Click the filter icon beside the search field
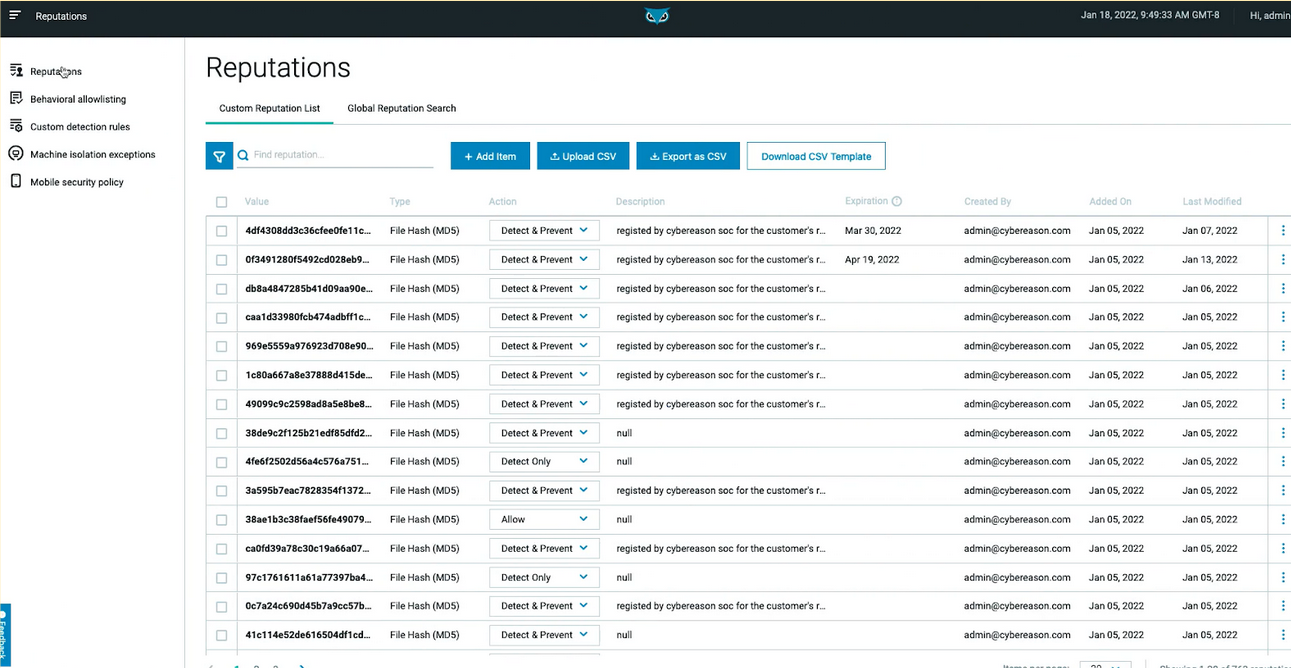1291x668 pixels. 219,155
